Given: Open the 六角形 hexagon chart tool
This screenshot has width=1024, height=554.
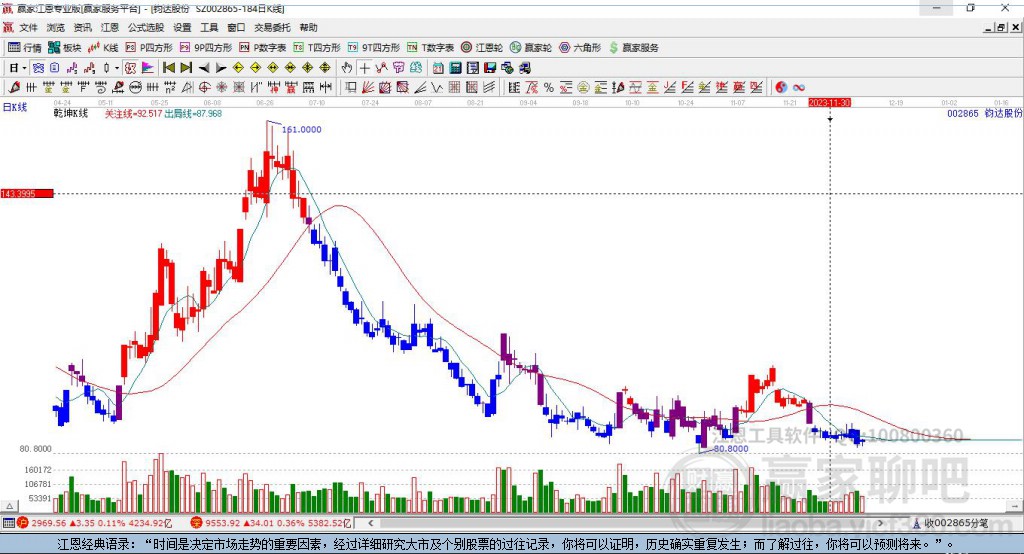Looking at the screenshot, I should [x=580, y=48].
